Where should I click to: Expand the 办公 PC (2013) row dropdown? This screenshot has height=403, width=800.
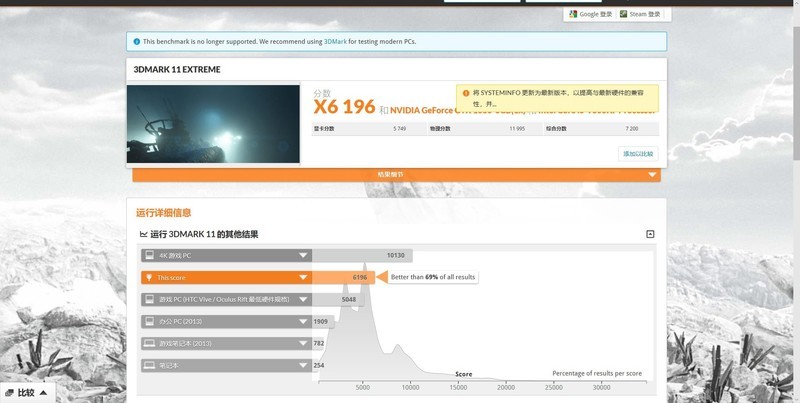(303, 321)
